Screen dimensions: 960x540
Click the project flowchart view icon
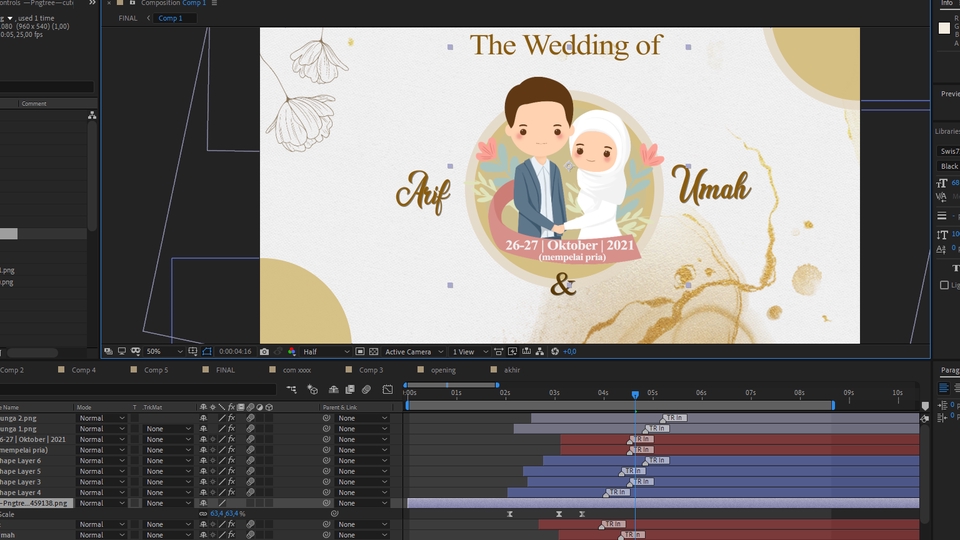tap(92, 115)
